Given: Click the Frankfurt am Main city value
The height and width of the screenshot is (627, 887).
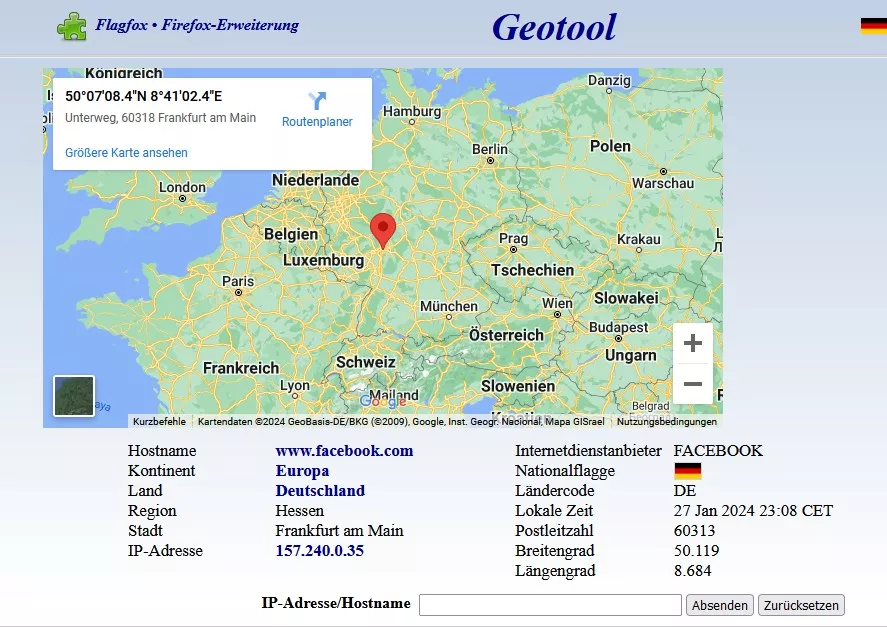Looking at the screenshot, I should pyautogui.click(x=339, y=531).
